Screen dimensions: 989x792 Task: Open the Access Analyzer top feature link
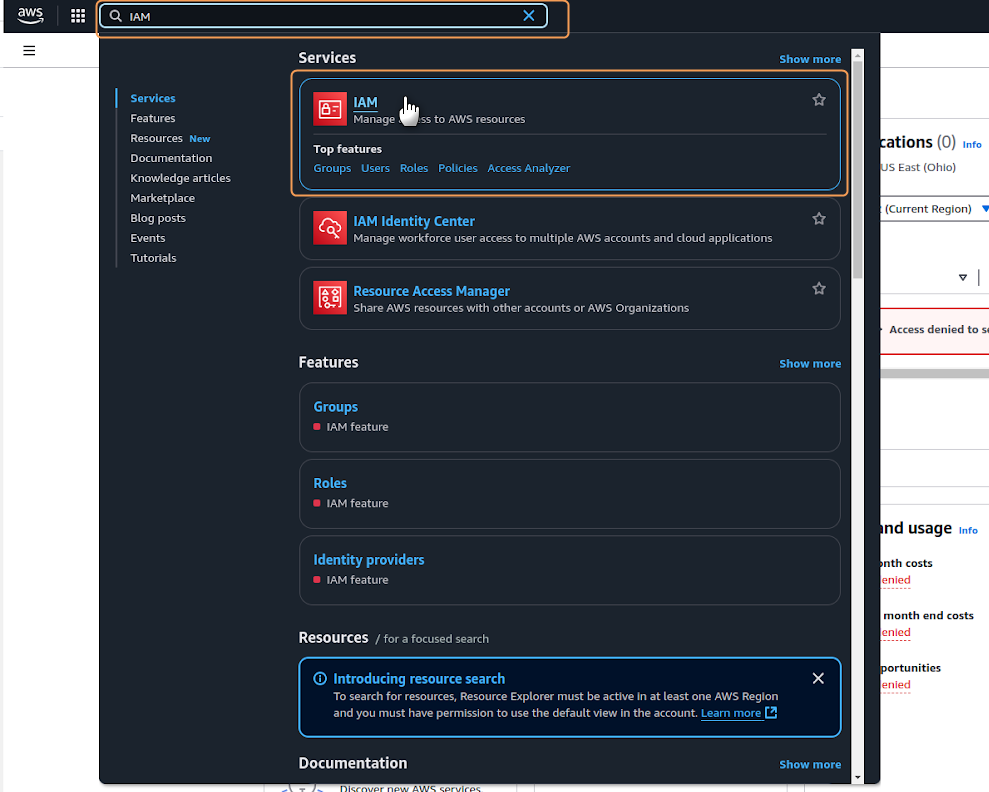[x=528, y=168]
